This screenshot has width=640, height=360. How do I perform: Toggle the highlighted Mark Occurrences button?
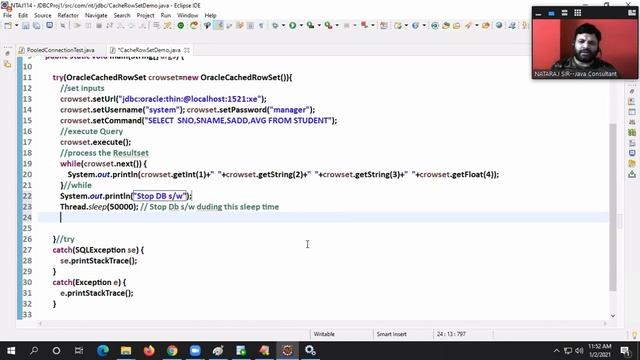click(219, 26)
